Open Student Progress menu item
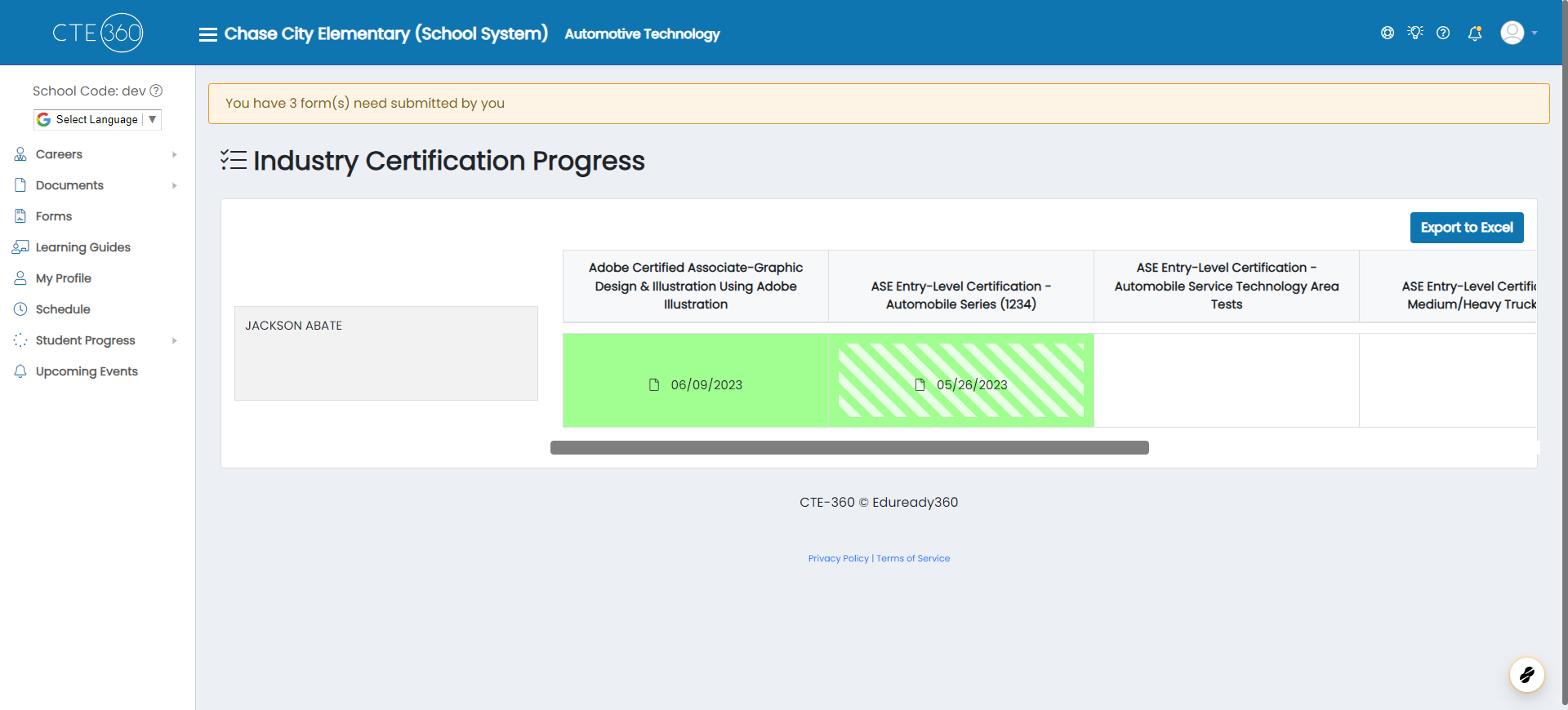 [x=85, y=340]
